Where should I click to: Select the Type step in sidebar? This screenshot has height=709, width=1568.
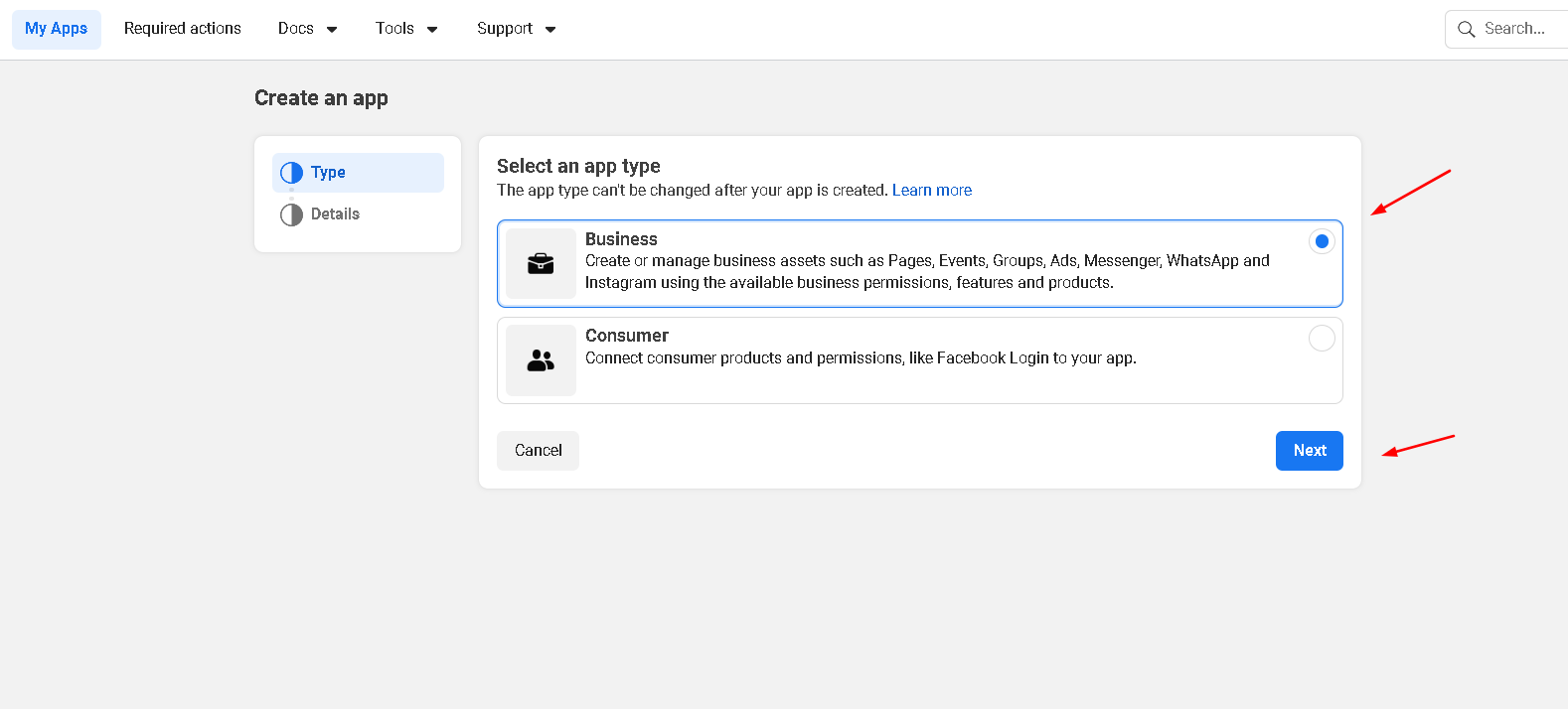[329, 173]
